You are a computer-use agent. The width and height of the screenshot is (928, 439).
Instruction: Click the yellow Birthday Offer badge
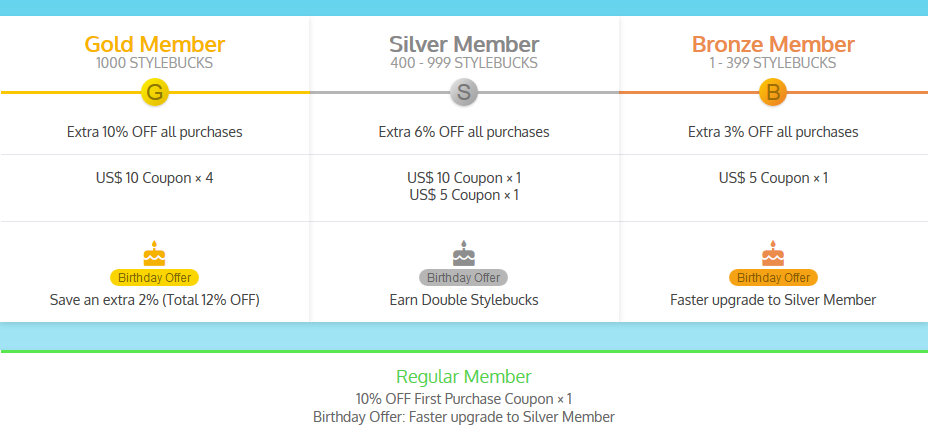(x=154, y=278)
